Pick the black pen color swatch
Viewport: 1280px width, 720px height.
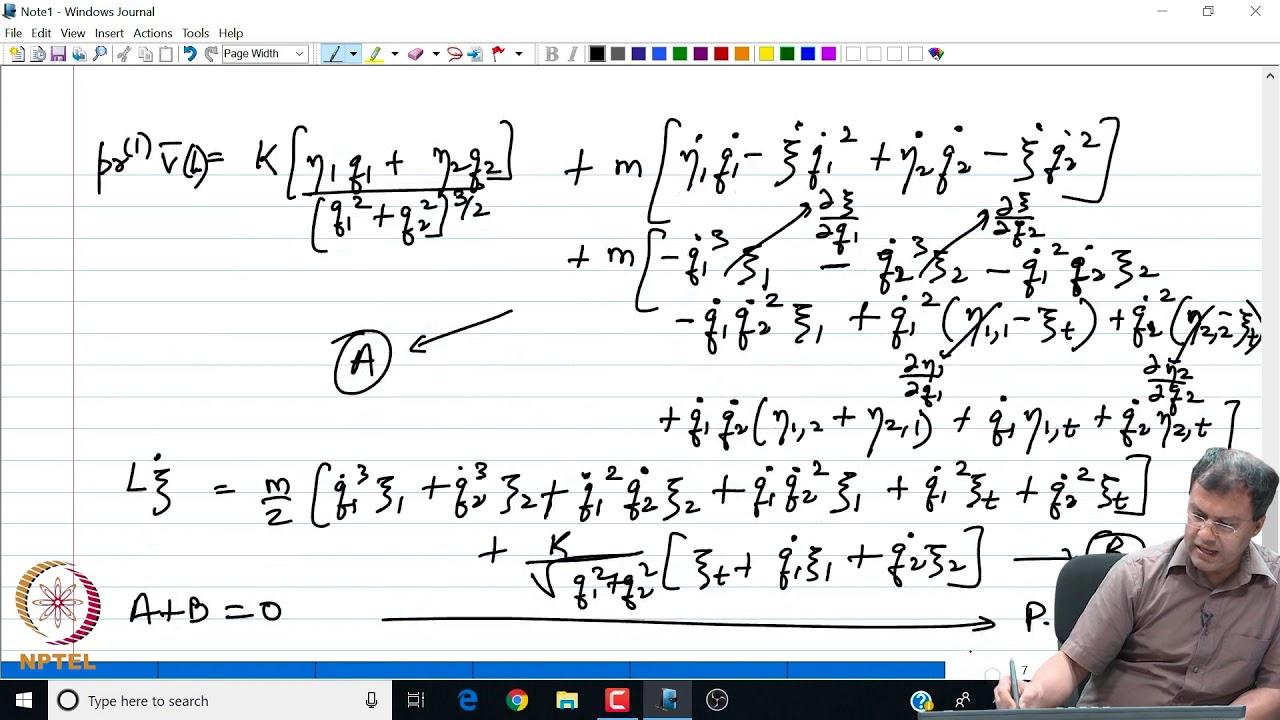pos(597,54)
